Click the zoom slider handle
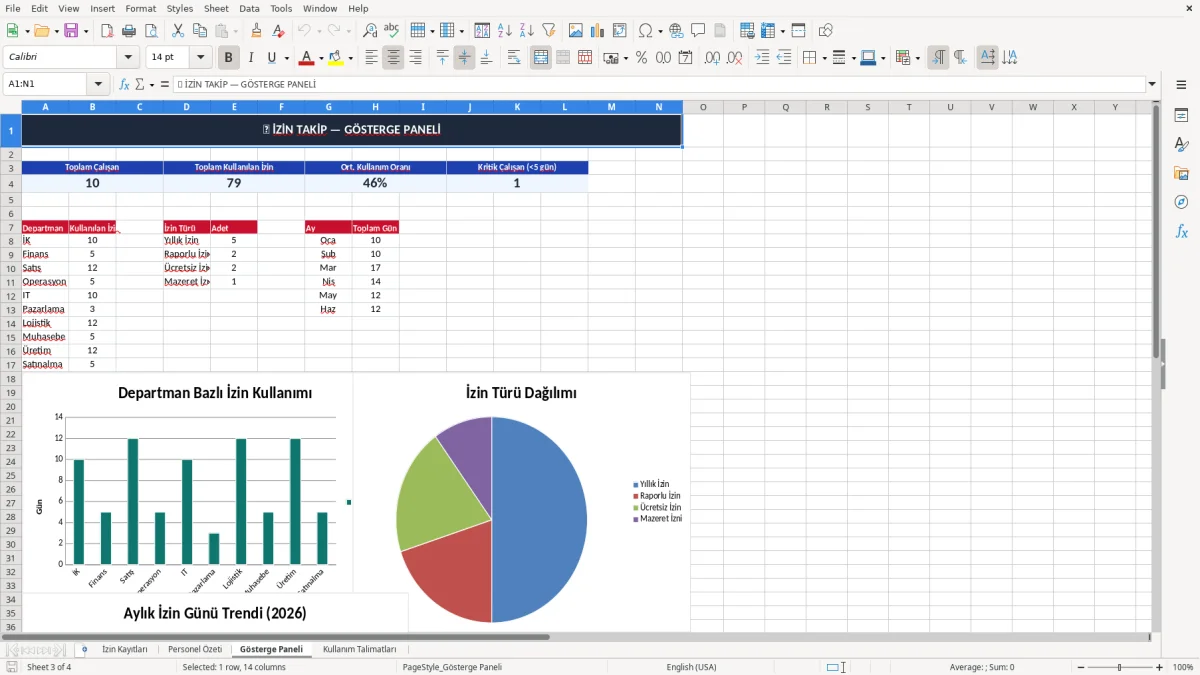 pos(1119,667)
